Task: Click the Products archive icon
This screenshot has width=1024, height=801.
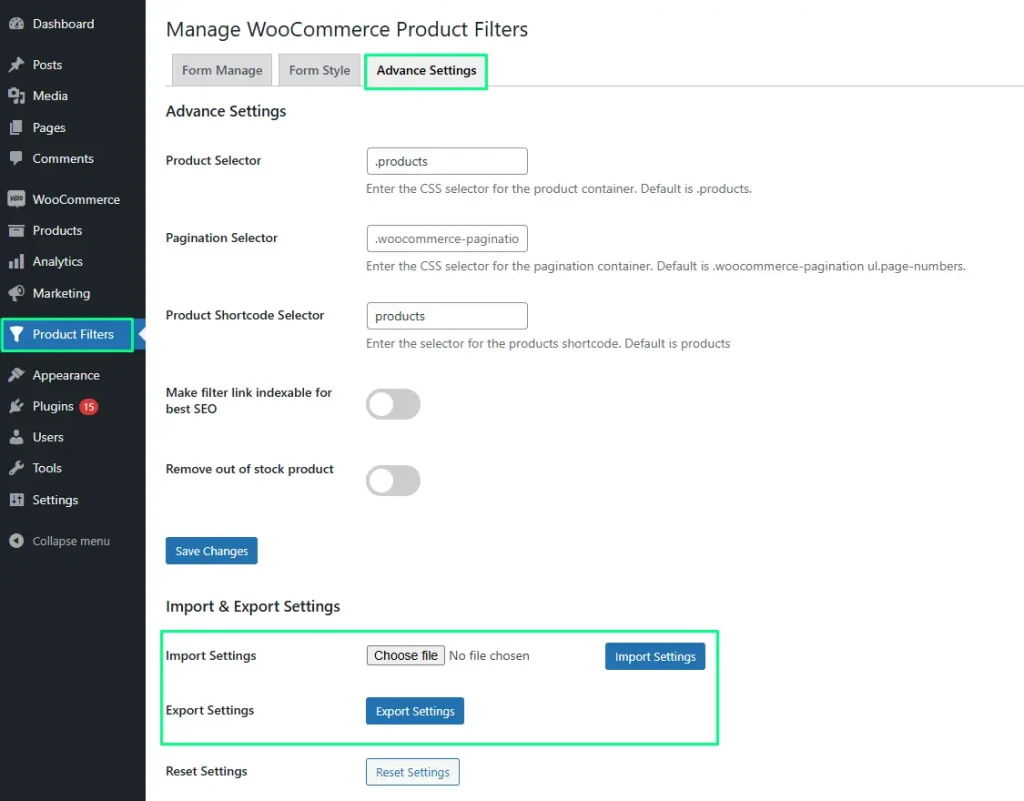Action: pos(16,230)
